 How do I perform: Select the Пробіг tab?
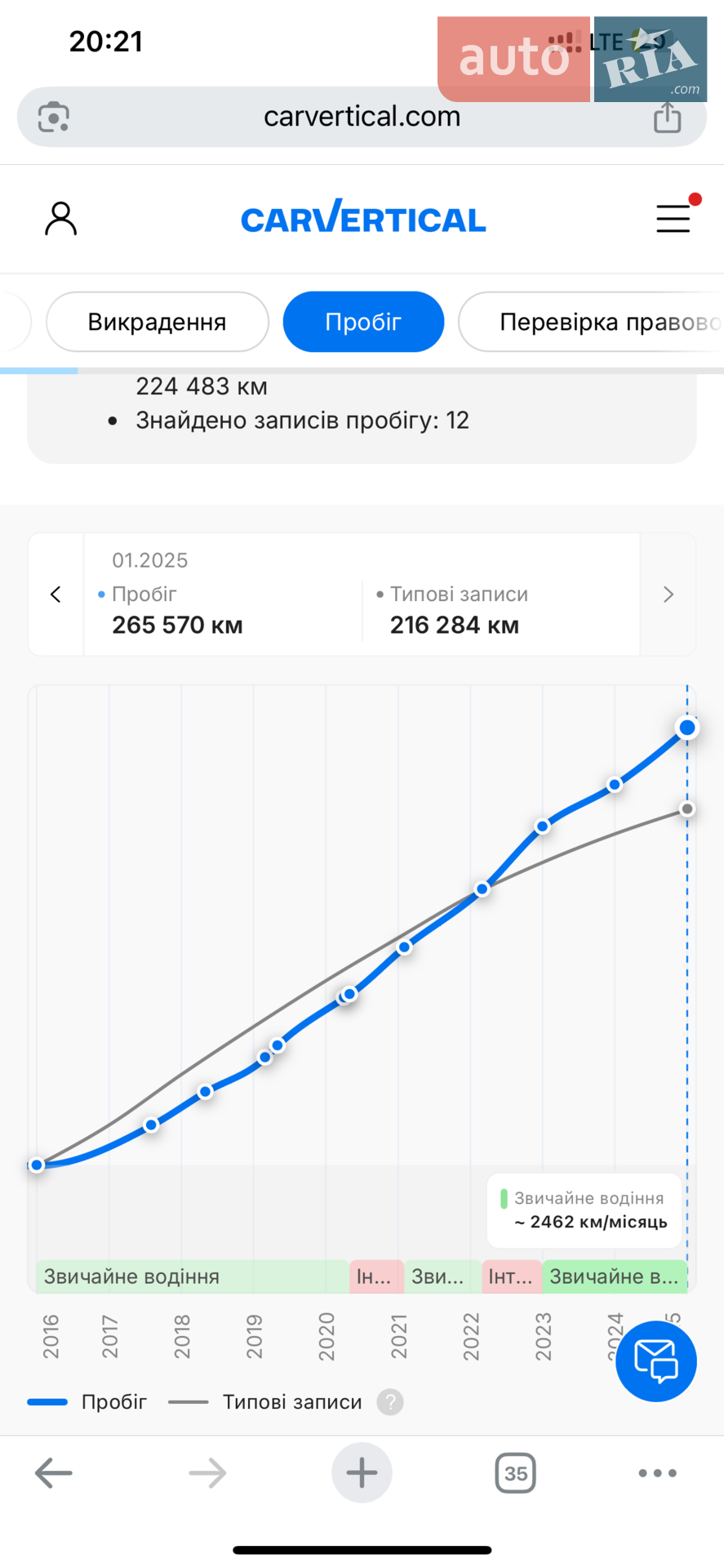pos(363,322)
